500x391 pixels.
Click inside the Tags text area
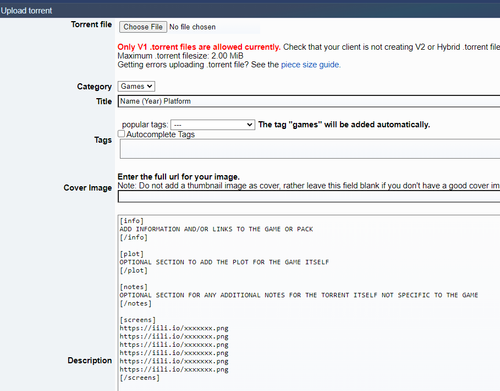click(x=310, y=149)
